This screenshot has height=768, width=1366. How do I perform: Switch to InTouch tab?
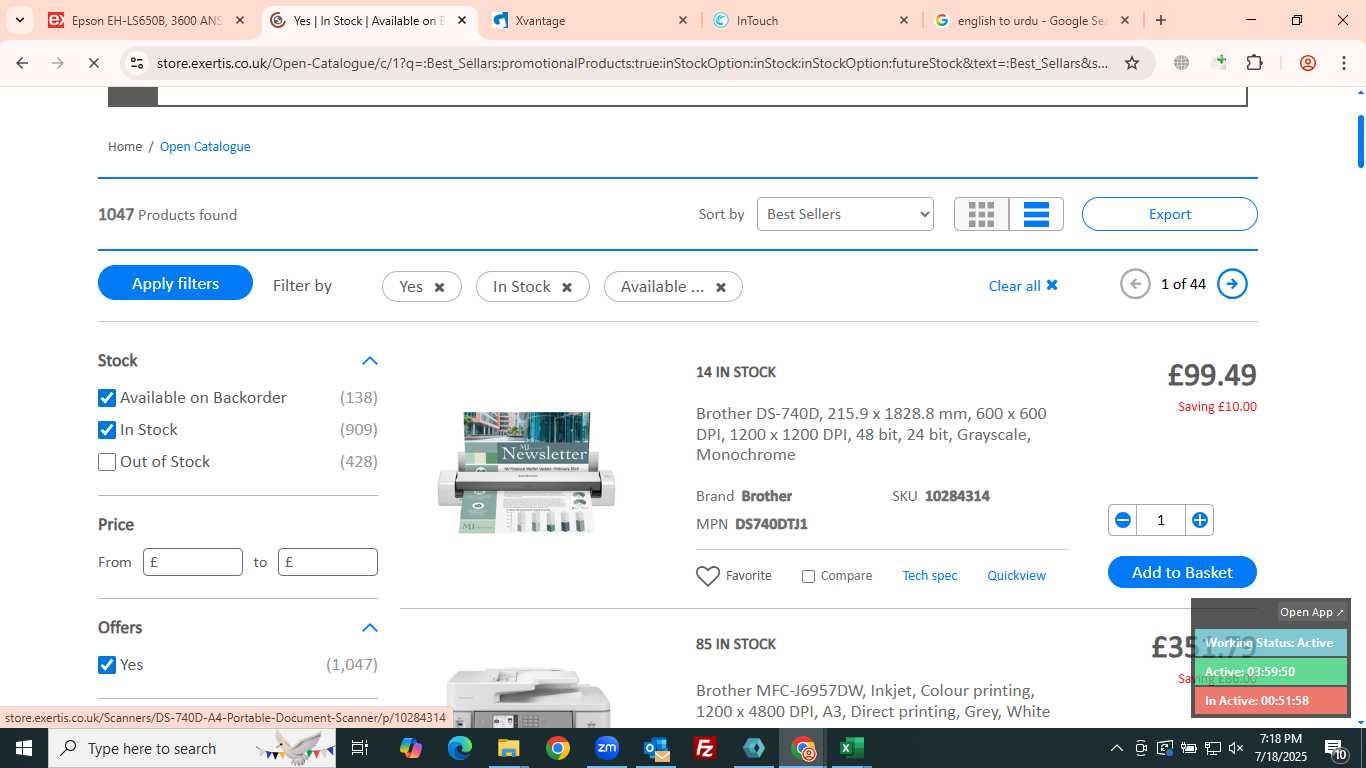[811, 20]
